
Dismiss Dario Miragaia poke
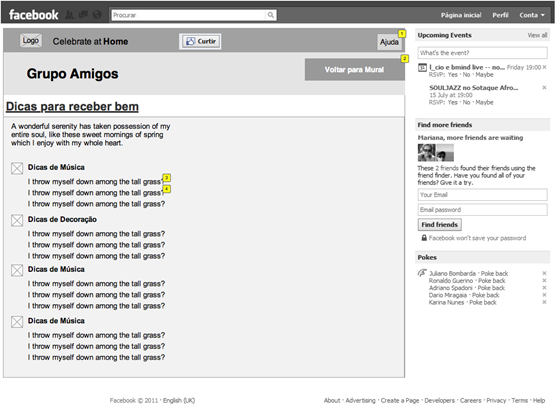(x=544, y=295)
